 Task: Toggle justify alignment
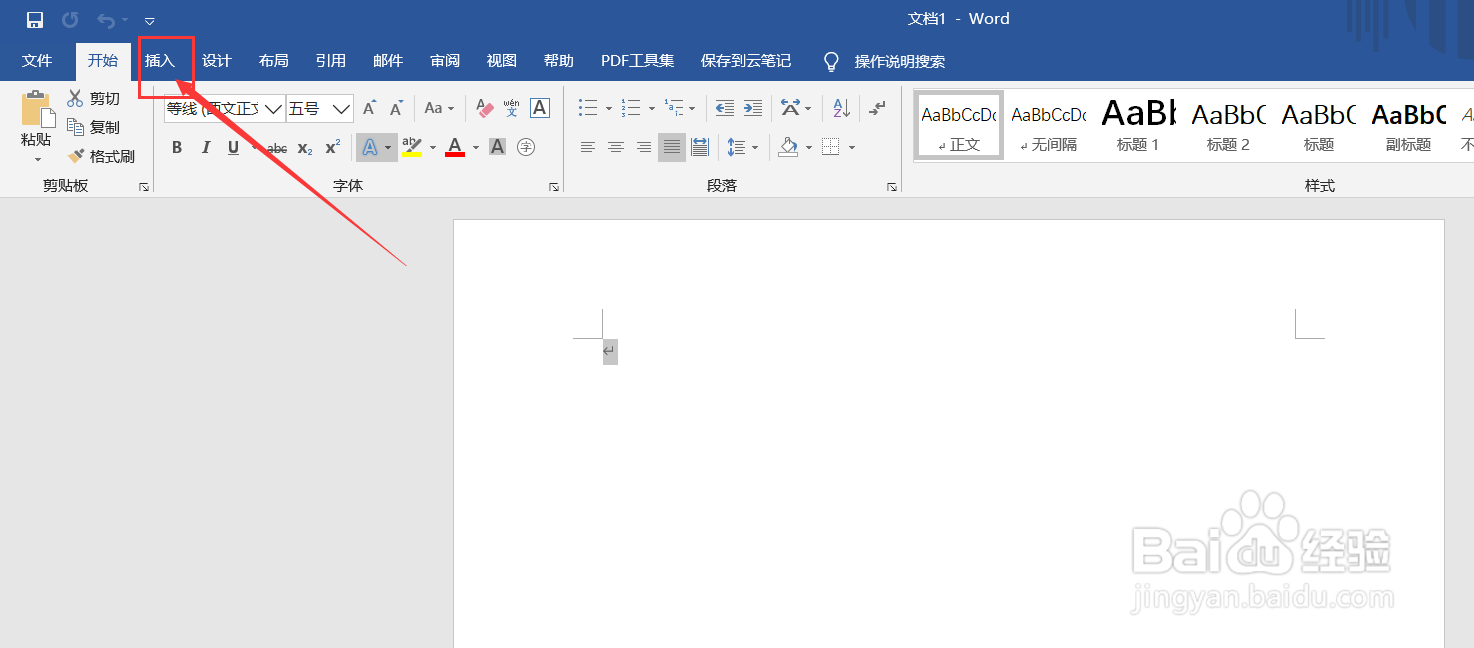(672, 148)
